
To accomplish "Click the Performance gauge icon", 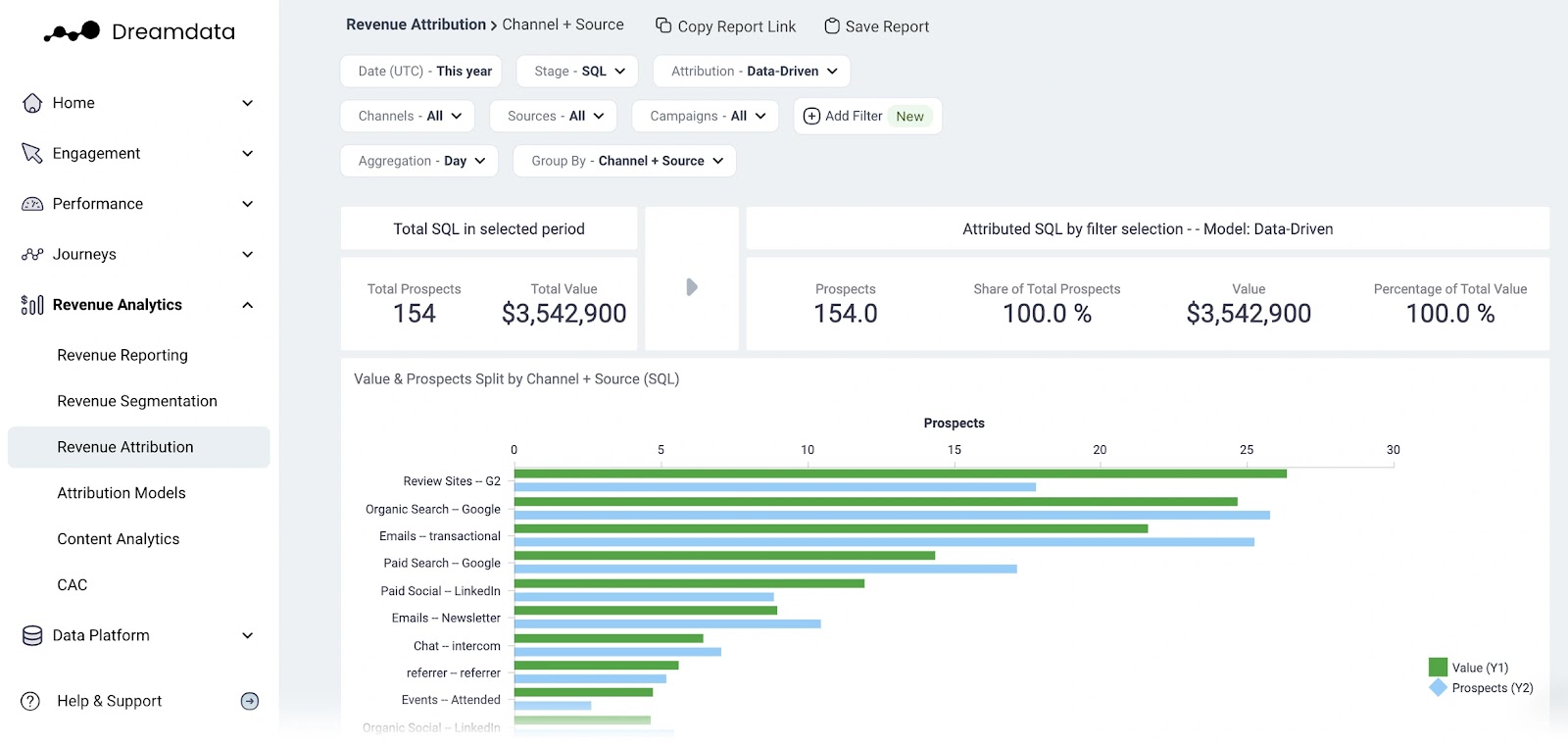I will pyautogui.click(x=32, y=204).
